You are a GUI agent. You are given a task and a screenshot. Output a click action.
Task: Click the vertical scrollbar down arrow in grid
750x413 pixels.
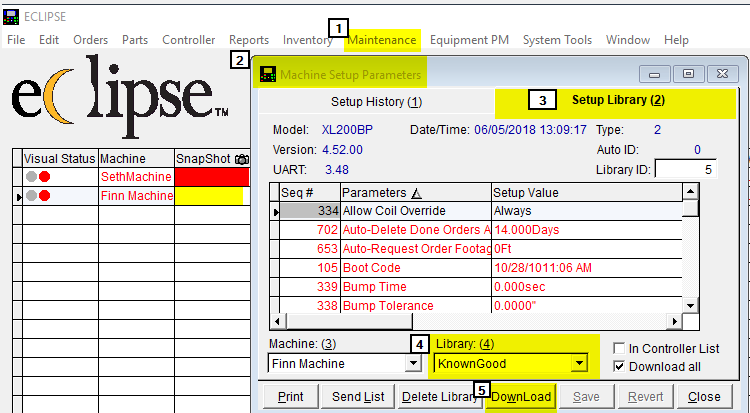point(690,305)
